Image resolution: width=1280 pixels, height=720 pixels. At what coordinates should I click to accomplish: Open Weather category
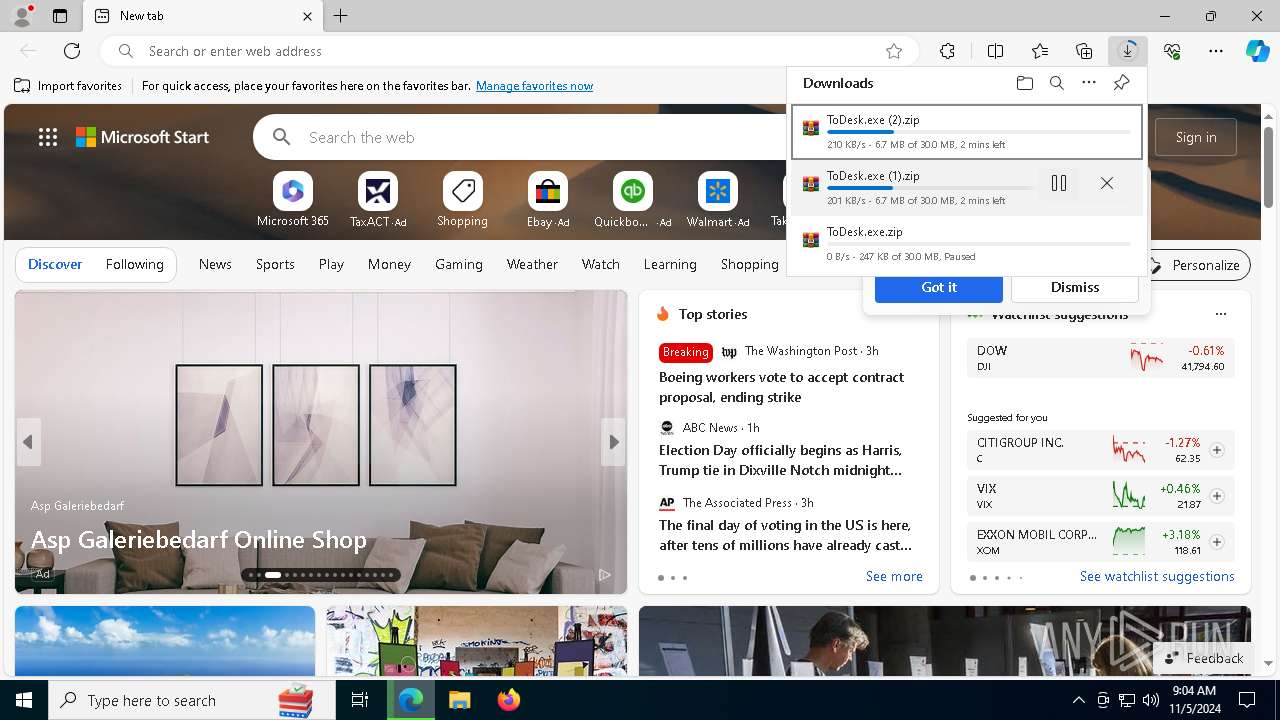coord(532,264)
